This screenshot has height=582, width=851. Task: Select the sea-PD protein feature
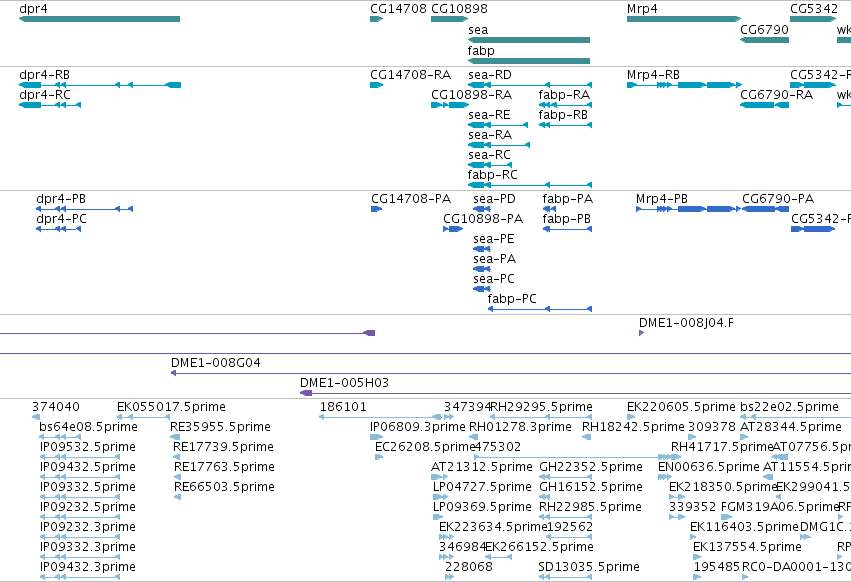point(482,209)
